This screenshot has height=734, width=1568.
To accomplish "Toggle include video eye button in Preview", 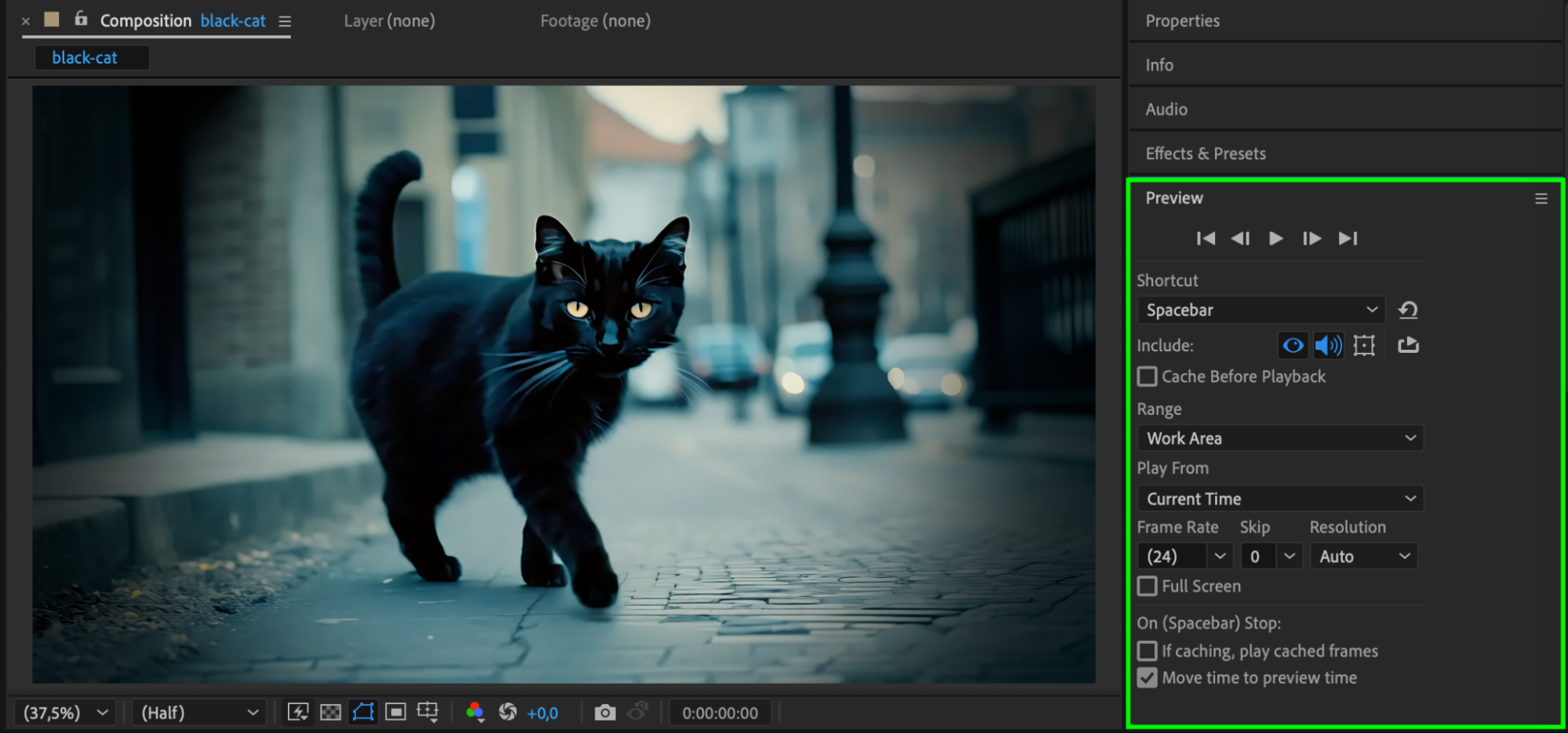I will tap(1293, 345).
